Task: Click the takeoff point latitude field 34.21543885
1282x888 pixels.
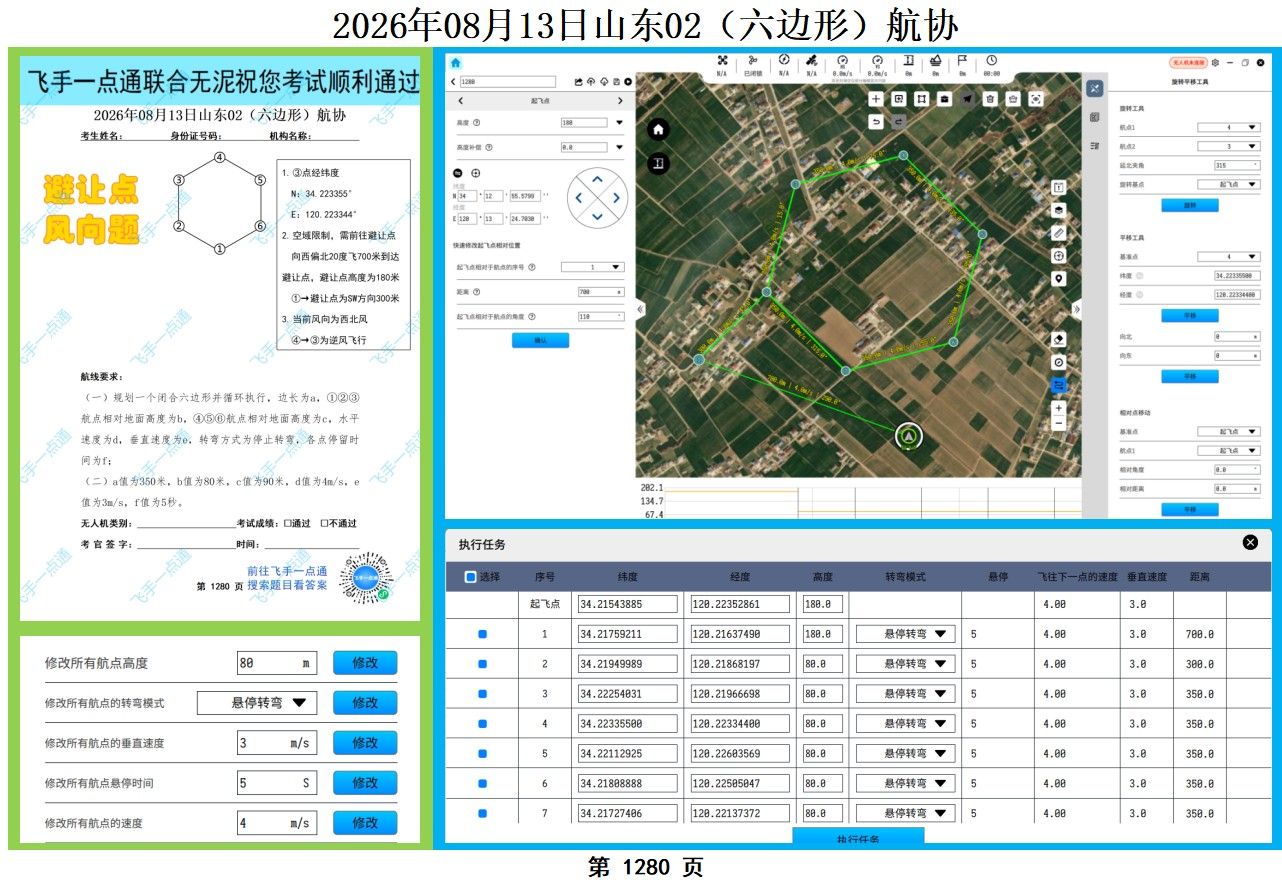Action: pos(627,604)
